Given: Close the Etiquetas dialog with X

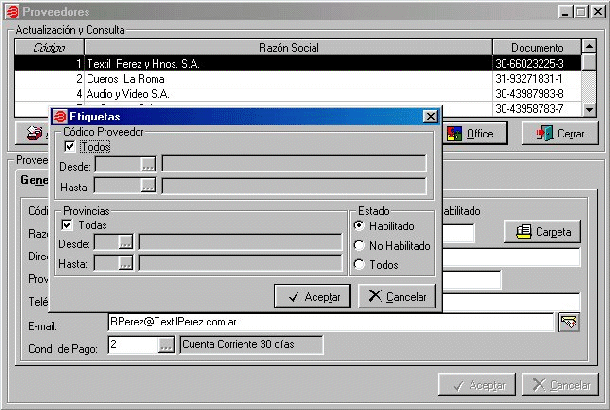Looking at the screenshot, I should click(x=430, y=117).
